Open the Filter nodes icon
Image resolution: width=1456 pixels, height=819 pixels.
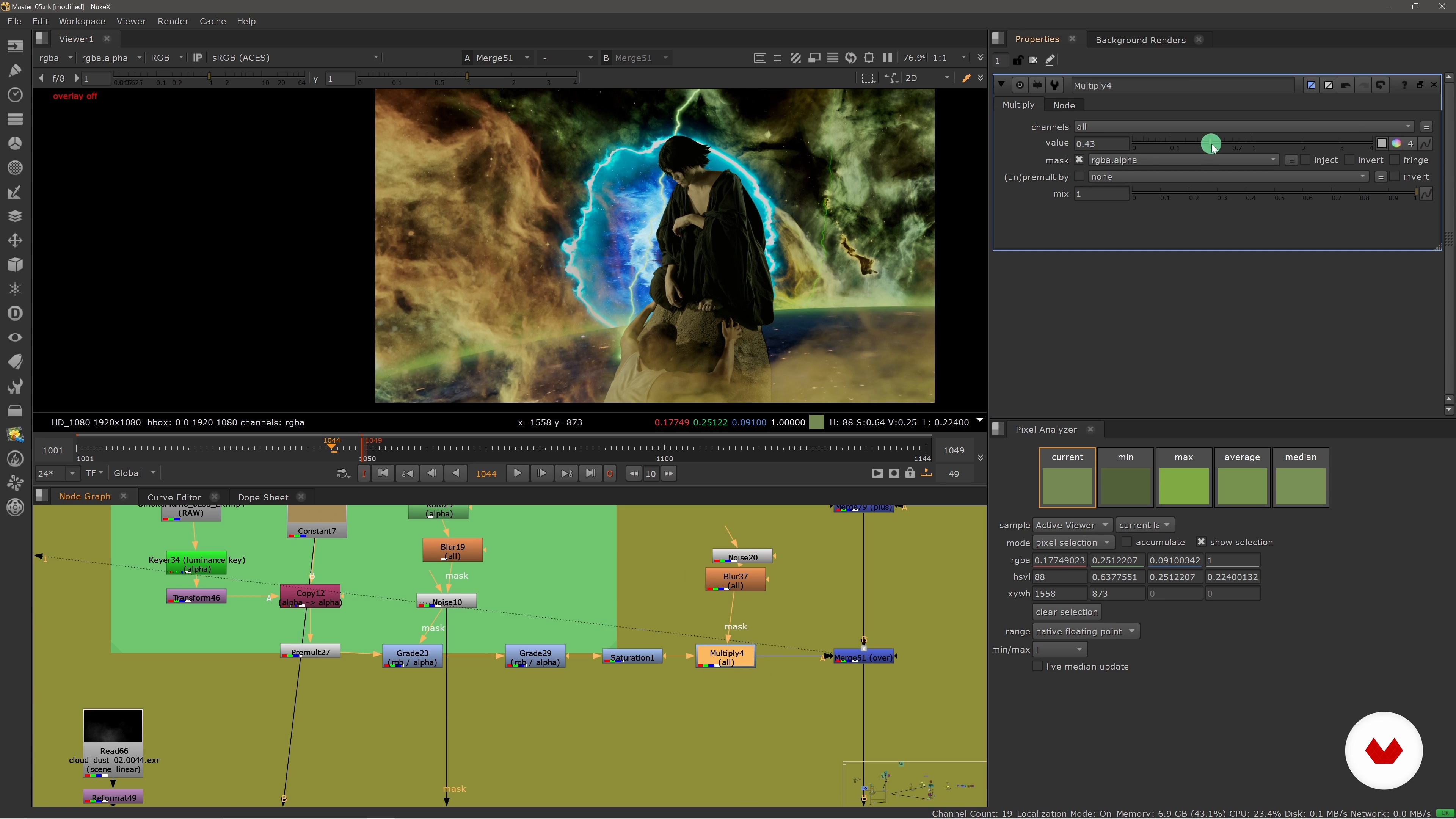pyautogui.click(x=15, y=167)
